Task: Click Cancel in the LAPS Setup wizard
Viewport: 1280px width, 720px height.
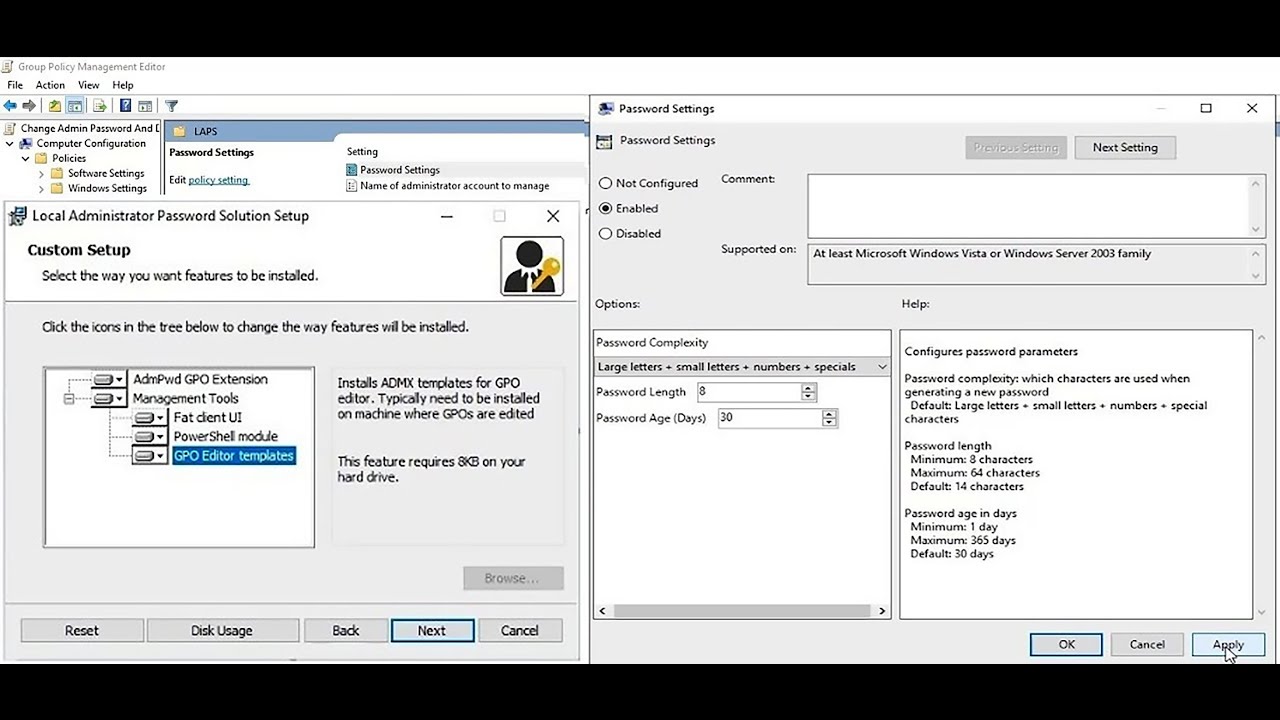Action: [x=520, y=631]
